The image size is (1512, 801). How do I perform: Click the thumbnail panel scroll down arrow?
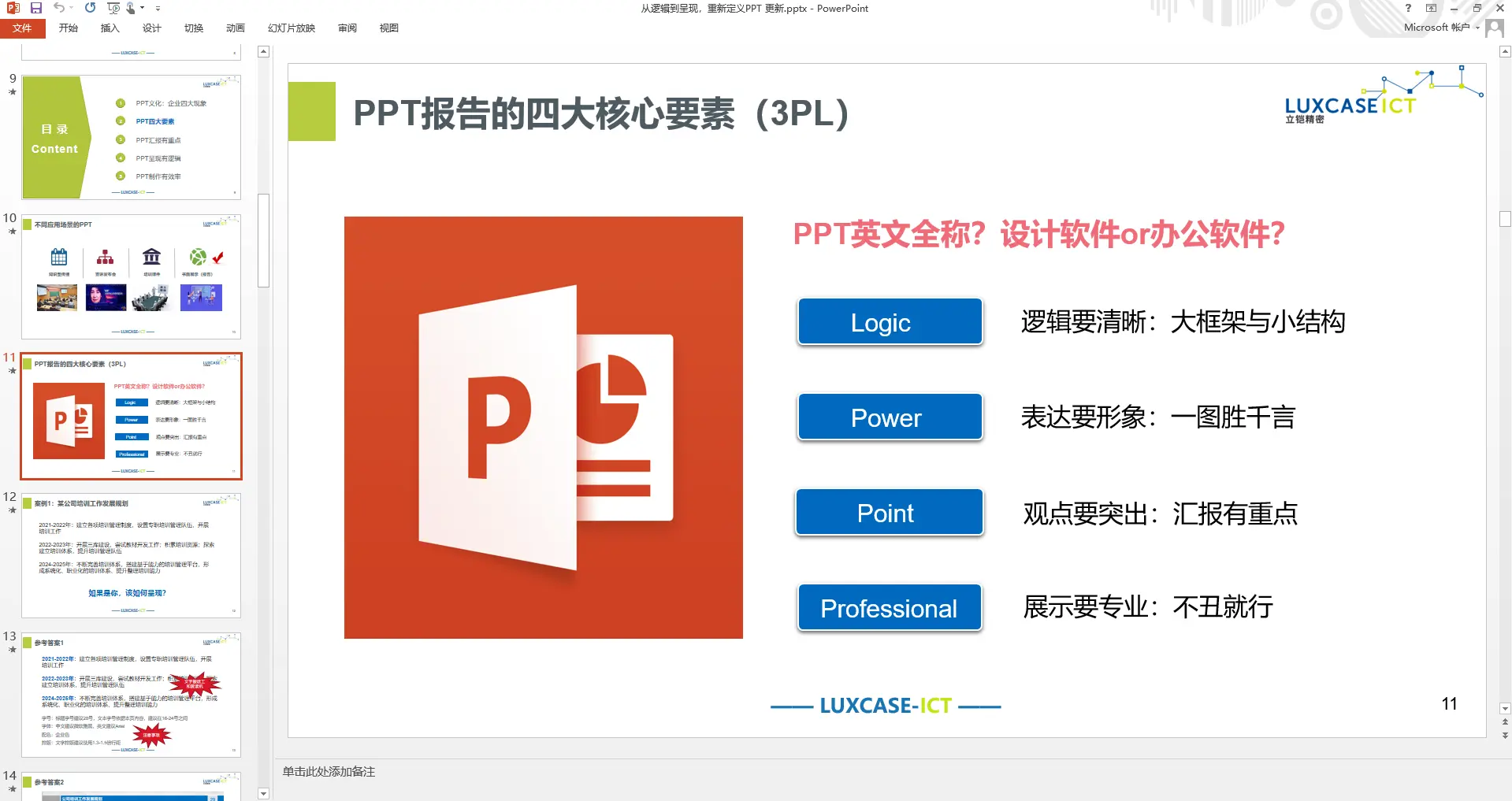[264, 794]
